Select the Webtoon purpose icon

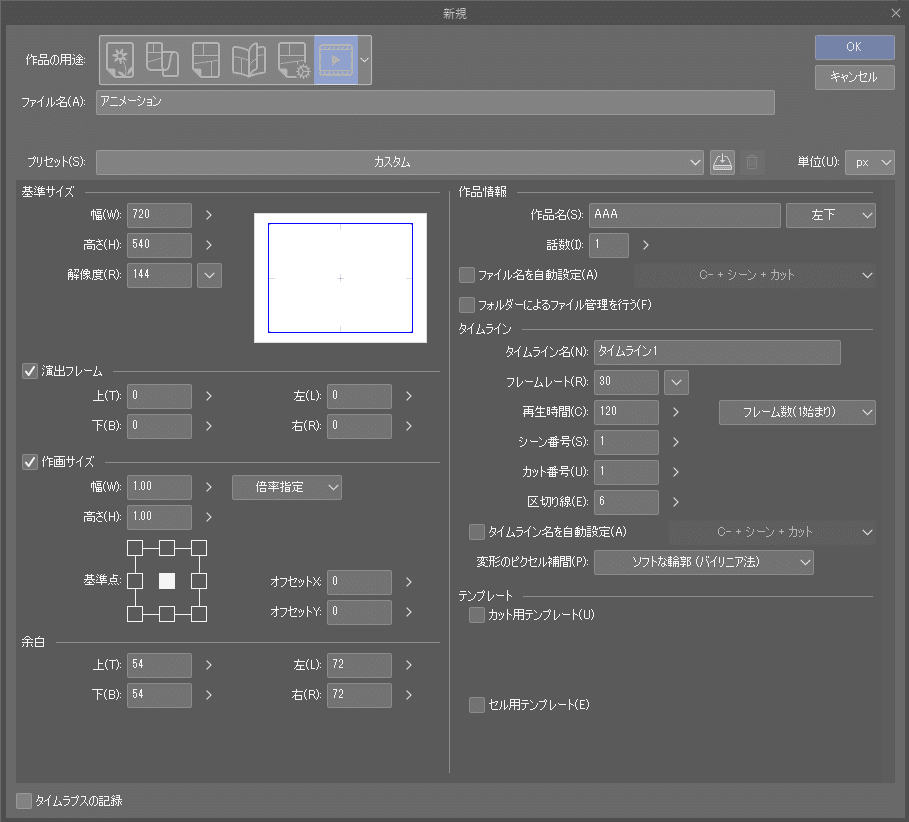(162, 59)
